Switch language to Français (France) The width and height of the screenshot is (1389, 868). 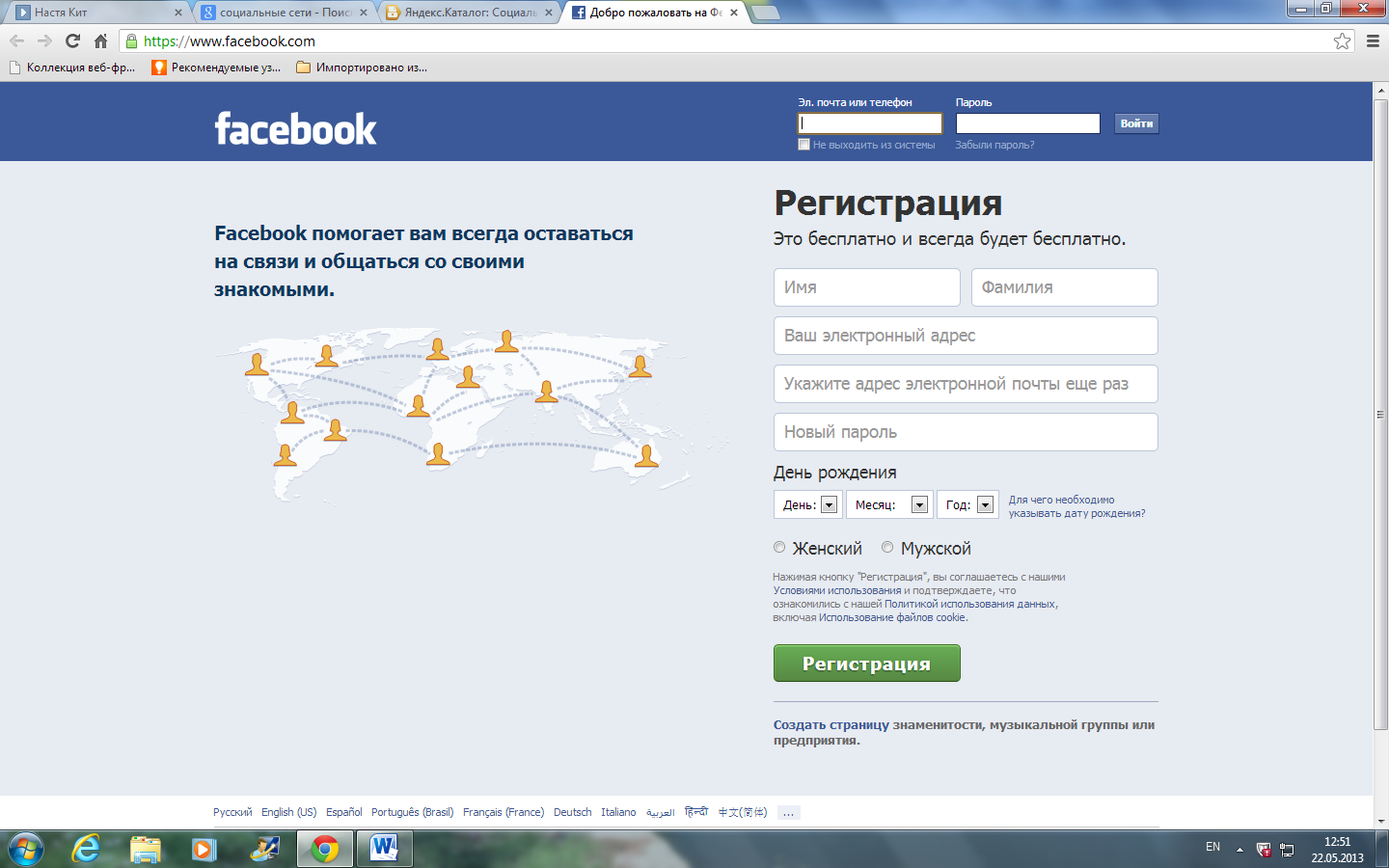click(x=504, y=812)
